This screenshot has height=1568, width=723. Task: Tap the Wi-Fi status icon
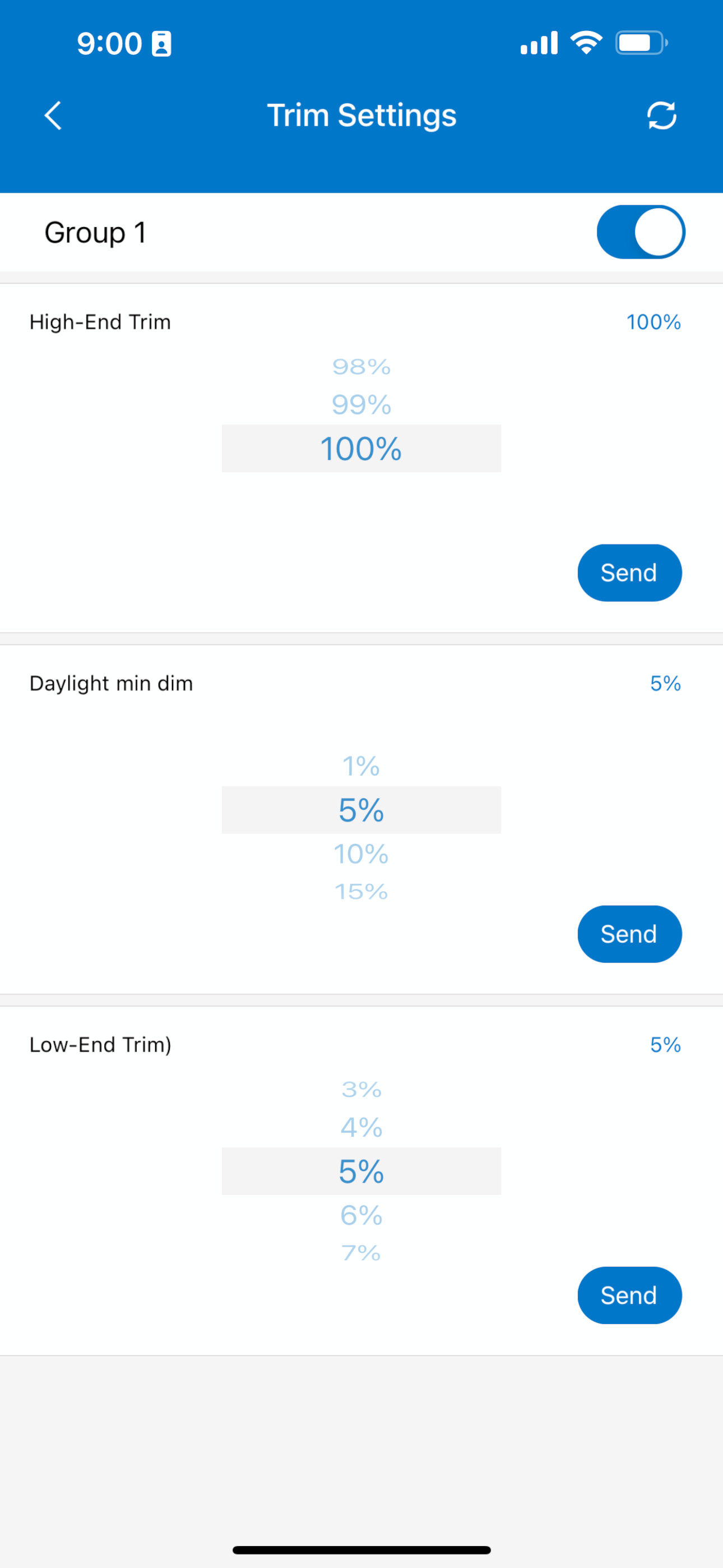[586, 43]
